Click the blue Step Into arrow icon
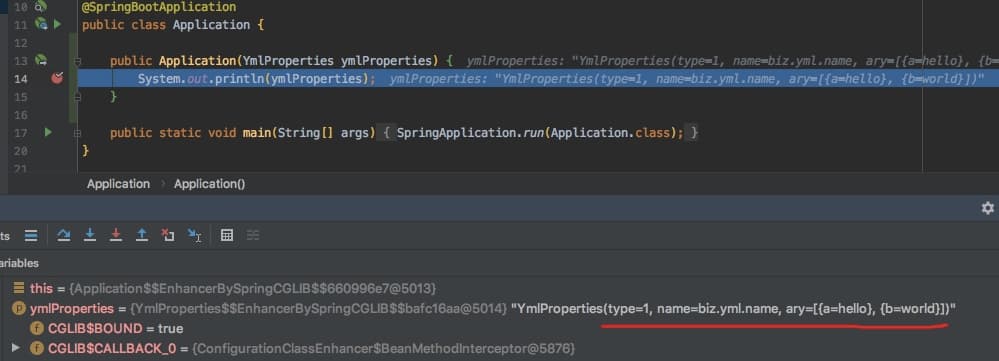Viewport: 999px width, 361px height. click(90, 235)
